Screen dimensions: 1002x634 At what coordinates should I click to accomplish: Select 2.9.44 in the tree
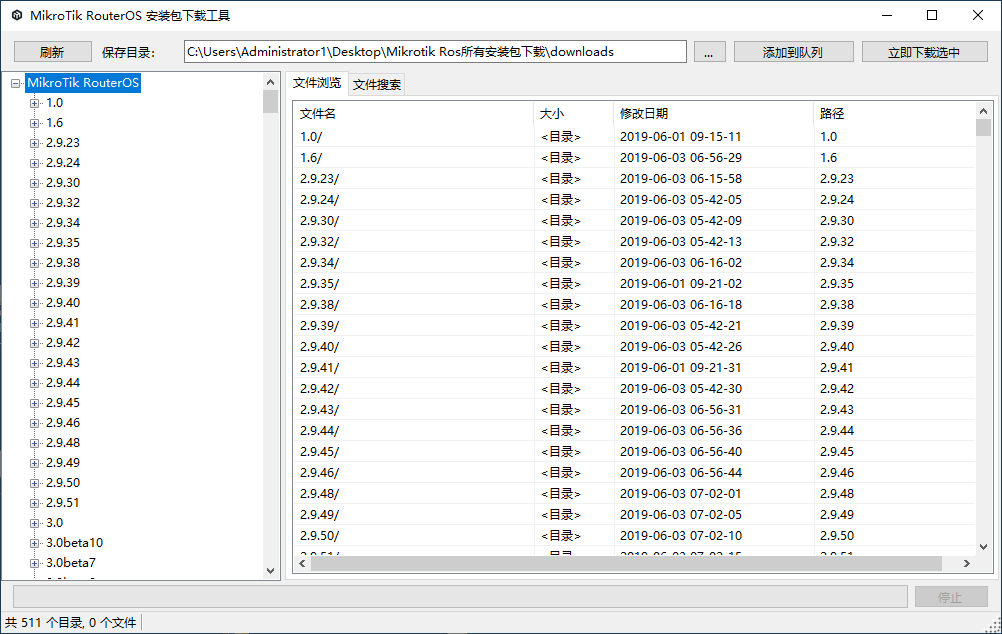(x=63, y=383)
